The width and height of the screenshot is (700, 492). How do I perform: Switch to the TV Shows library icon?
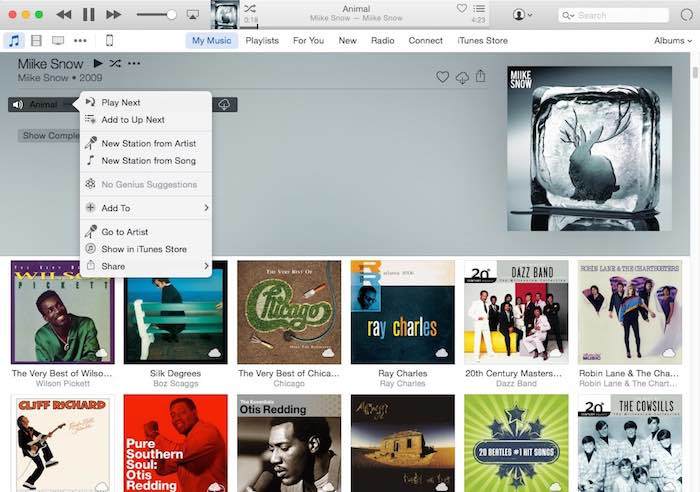pyautogui.click(x=58, y=41)
